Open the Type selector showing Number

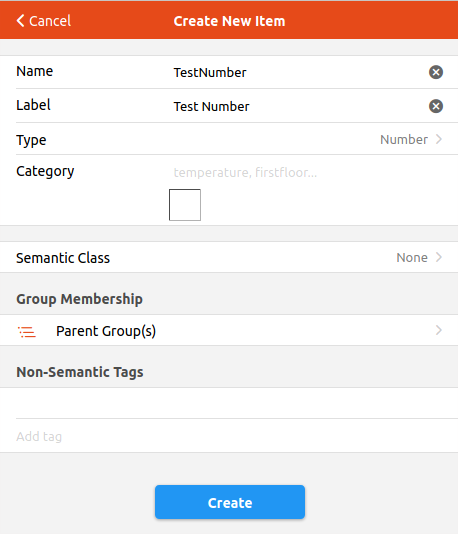(x=411, y=139)
